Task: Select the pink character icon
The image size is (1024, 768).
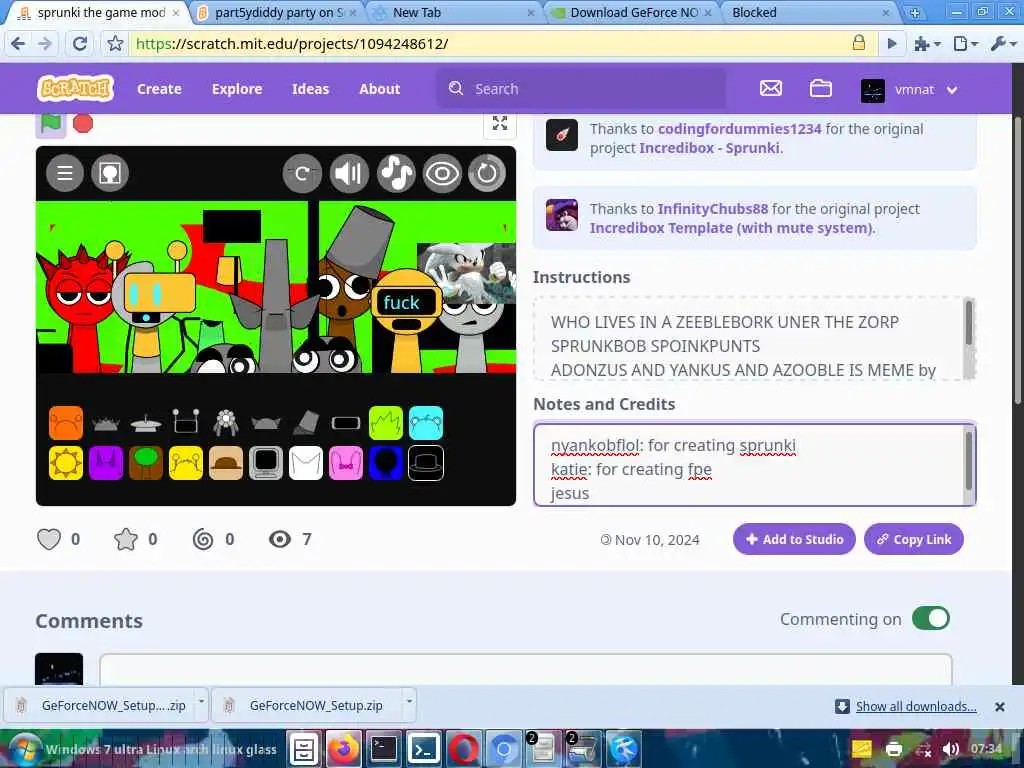Action: (x=346, y=463)
